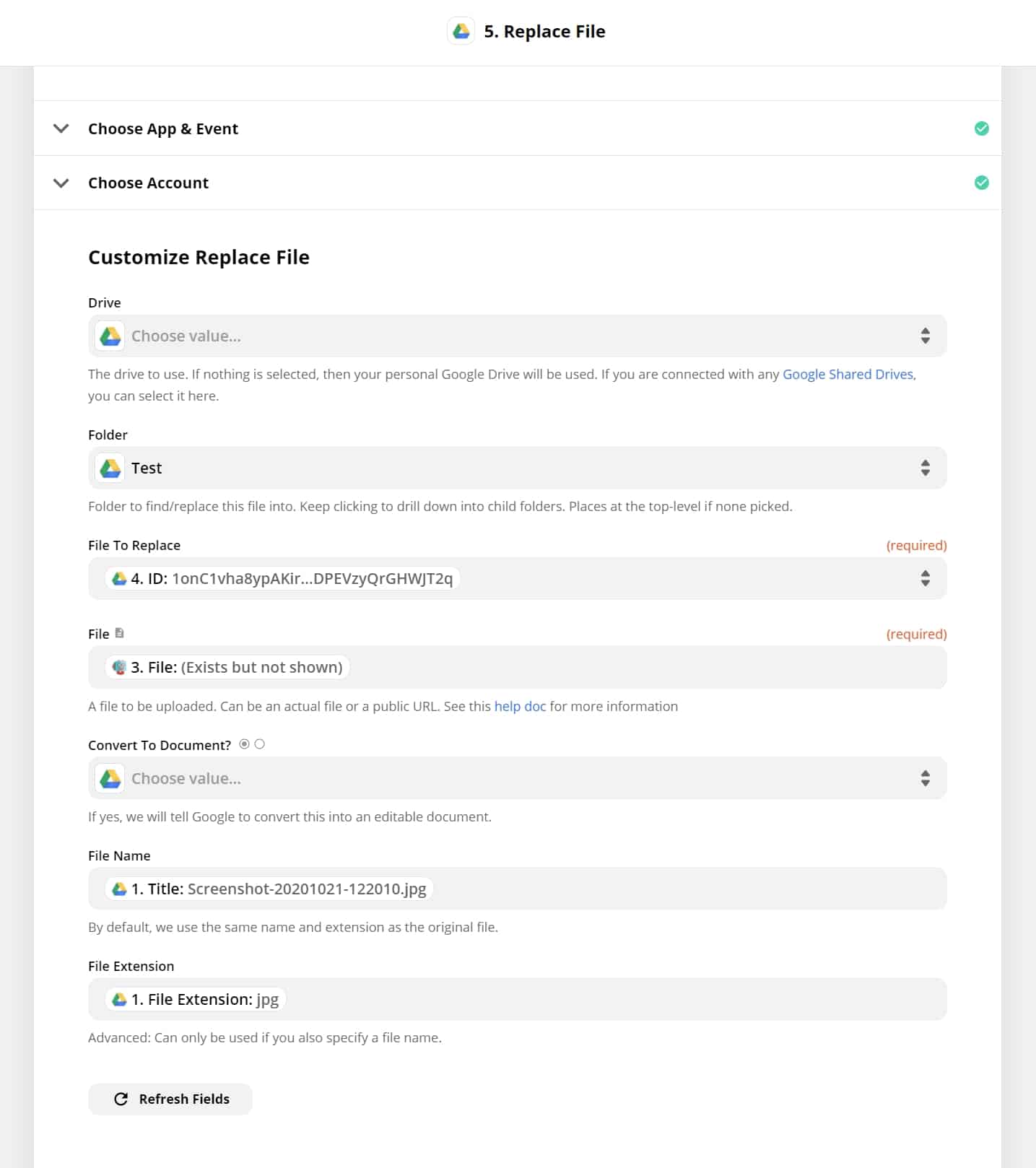Click the Refresh Fields button

click(170, 1099)
